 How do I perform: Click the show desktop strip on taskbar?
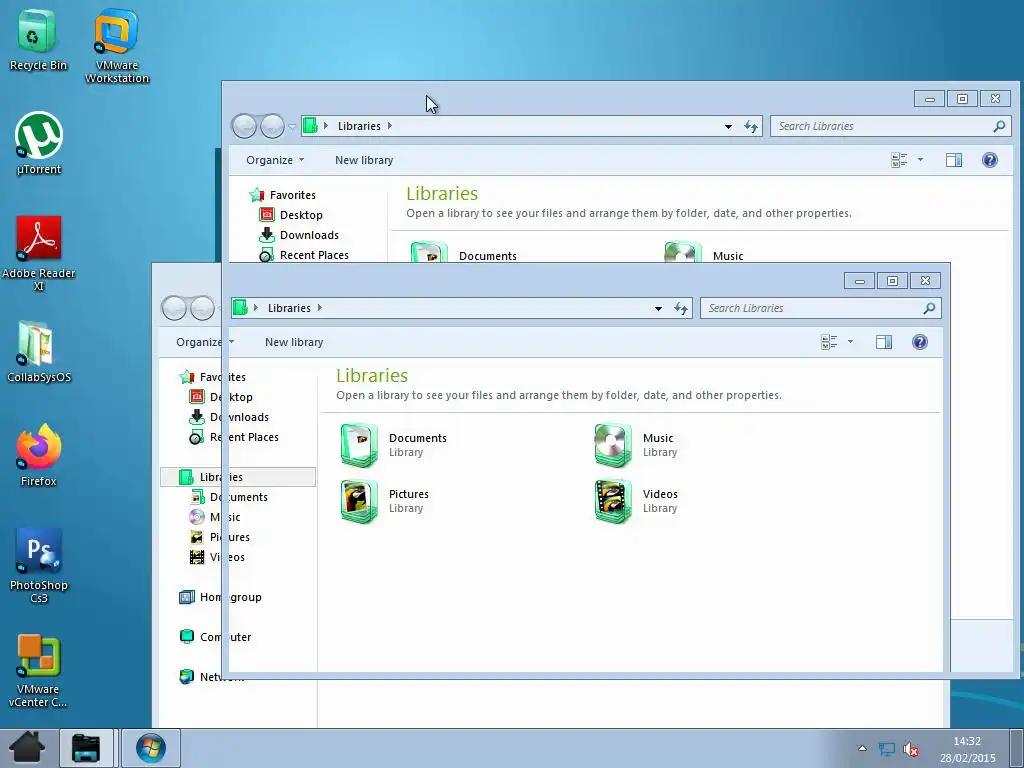tap(1016, 748)
